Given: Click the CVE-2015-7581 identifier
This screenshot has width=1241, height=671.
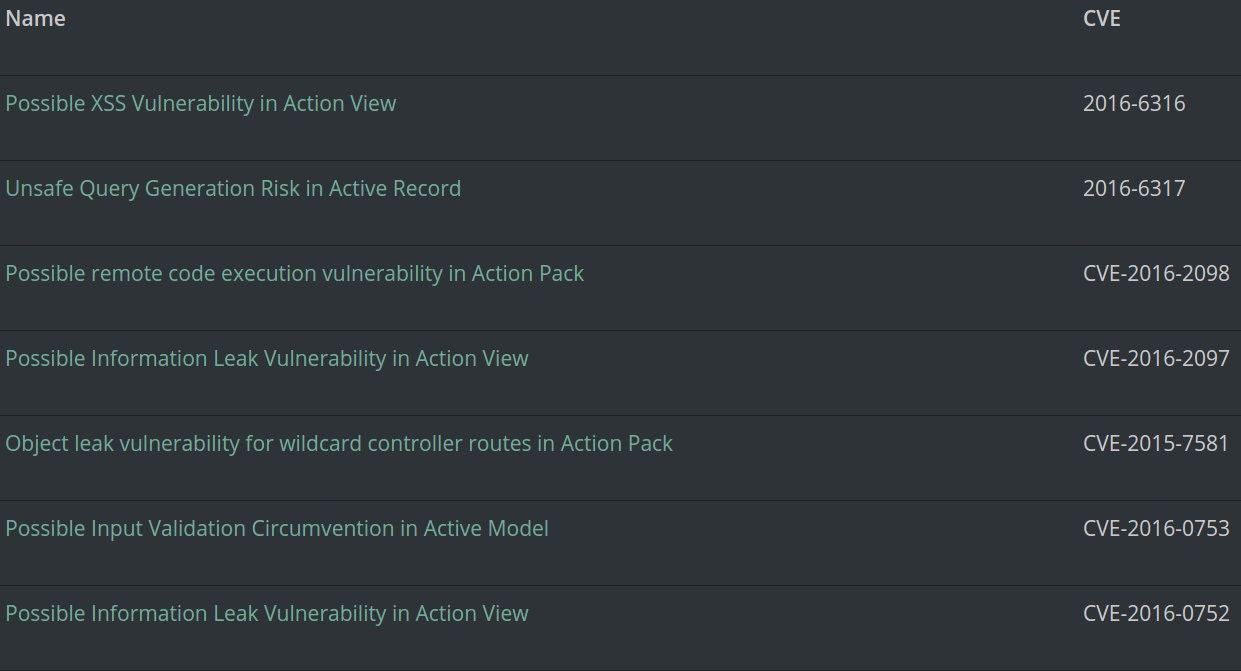Looking at the screenshot, I should point(1156,443).
